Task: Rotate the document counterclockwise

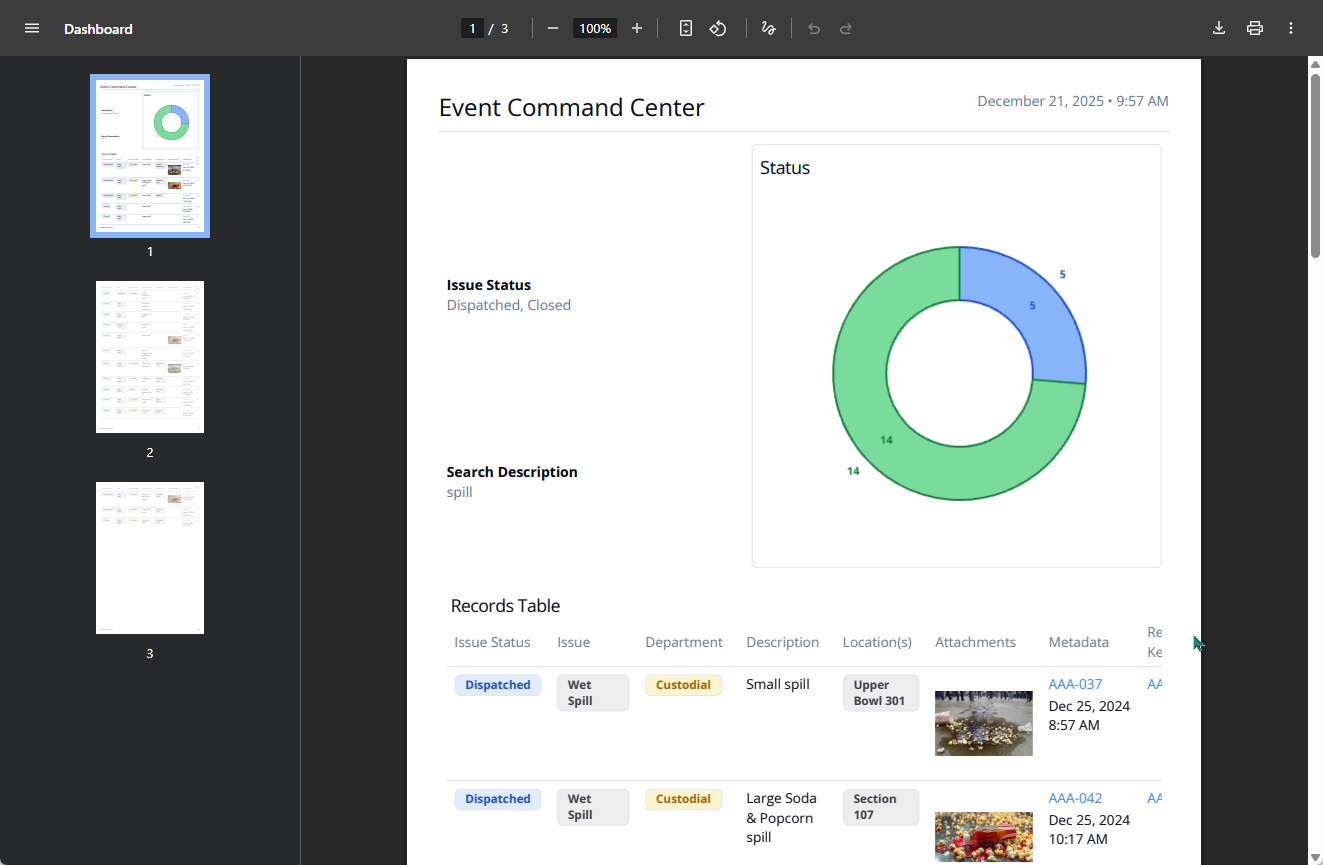Action: click(x=718, y=28)
